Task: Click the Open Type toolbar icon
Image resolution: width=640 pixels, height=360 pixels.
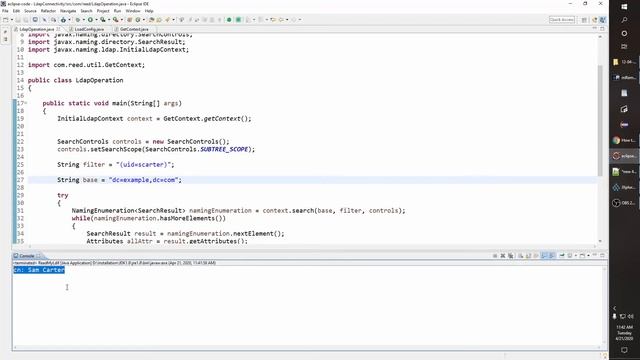Action: [x=151, y=20]
